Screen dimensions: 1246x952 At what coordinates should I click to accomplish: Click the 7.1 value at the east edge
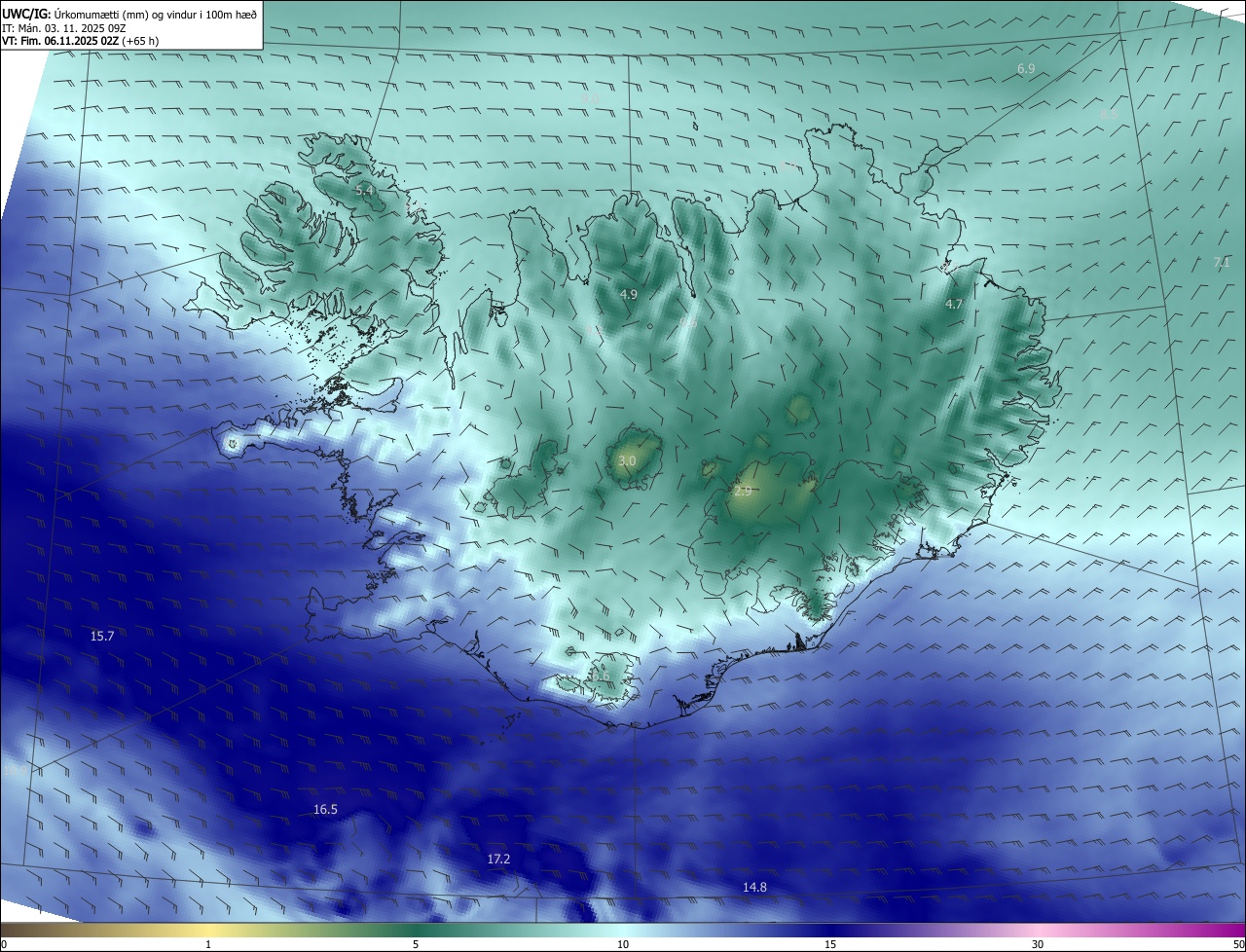coord(1222,263)
